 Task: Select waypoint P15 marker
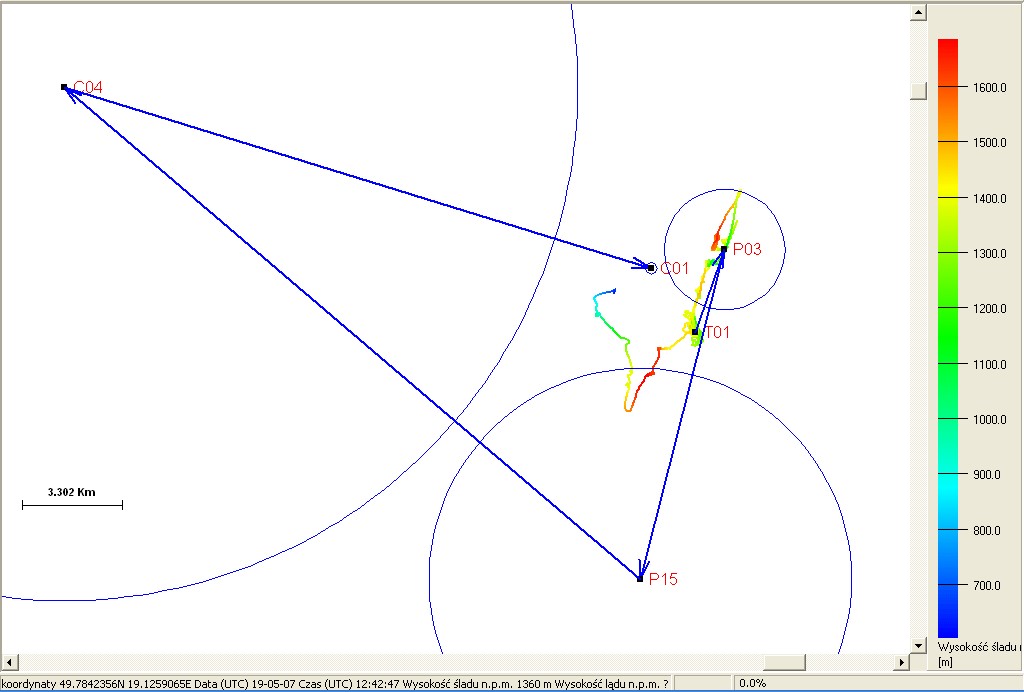640,579
